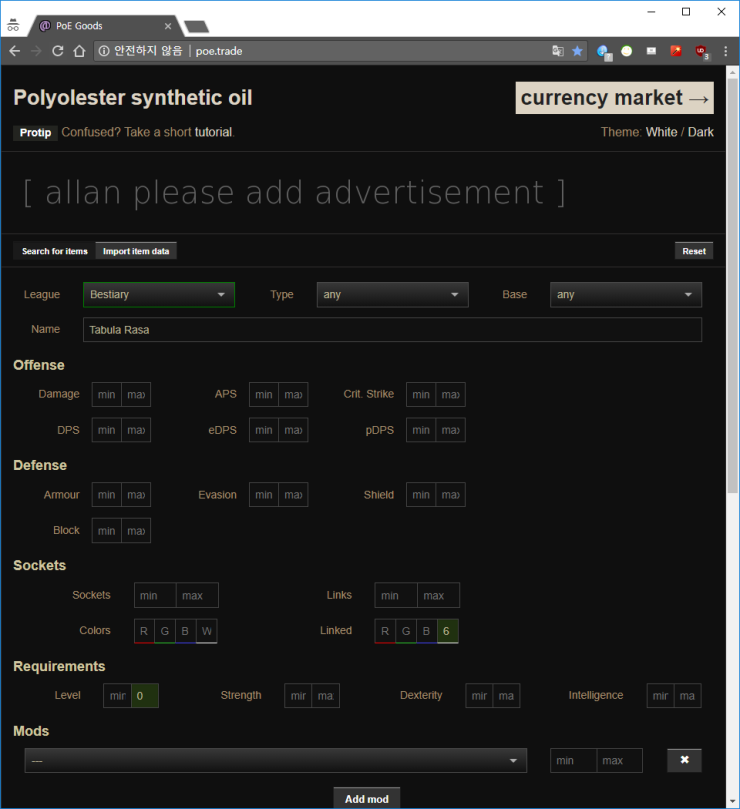
Task: Click the pDPS min field
Action: tap(421, 430)
